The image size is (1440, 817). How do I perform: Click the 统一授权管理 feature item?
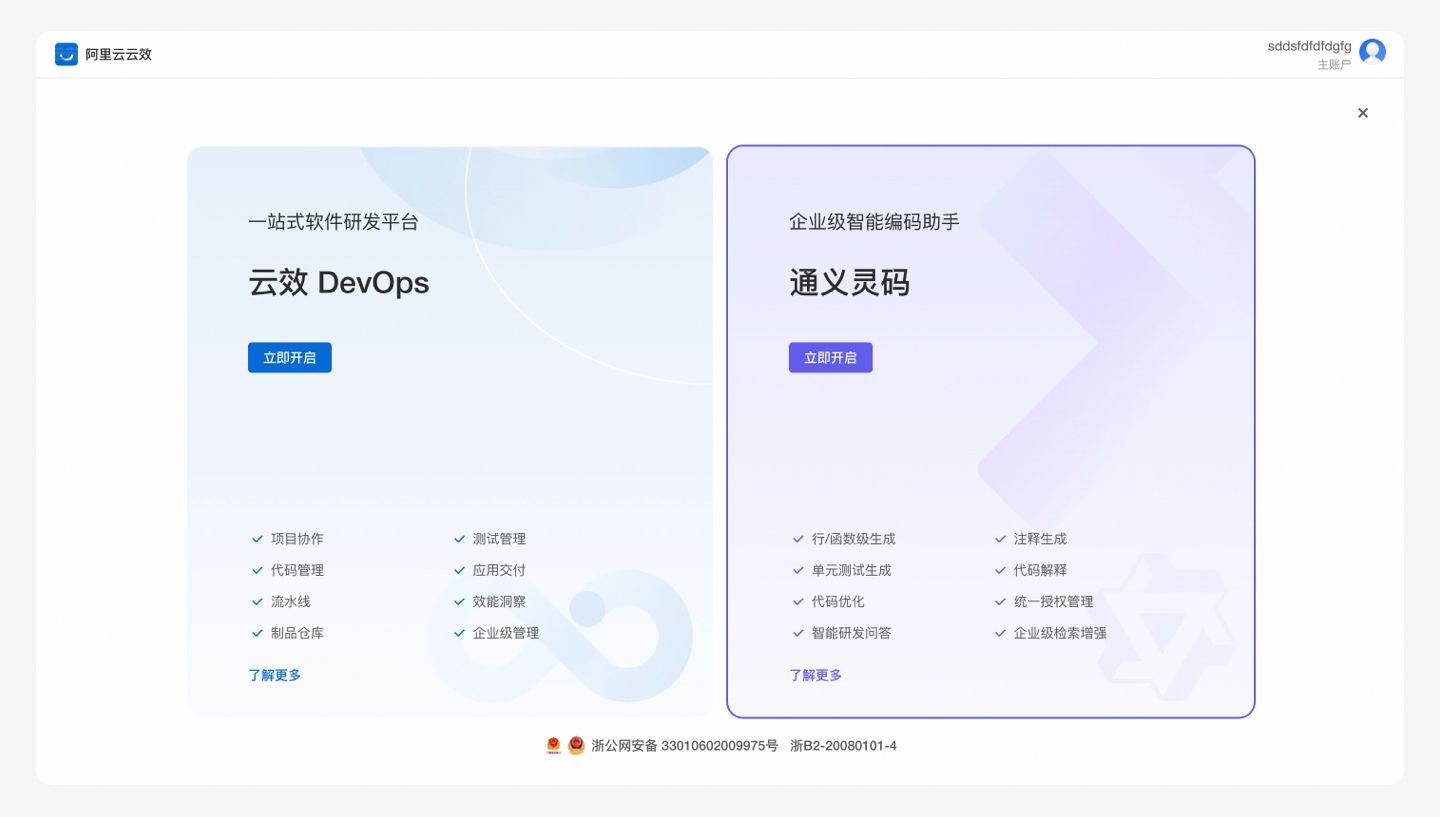[x=1054, y=602]
